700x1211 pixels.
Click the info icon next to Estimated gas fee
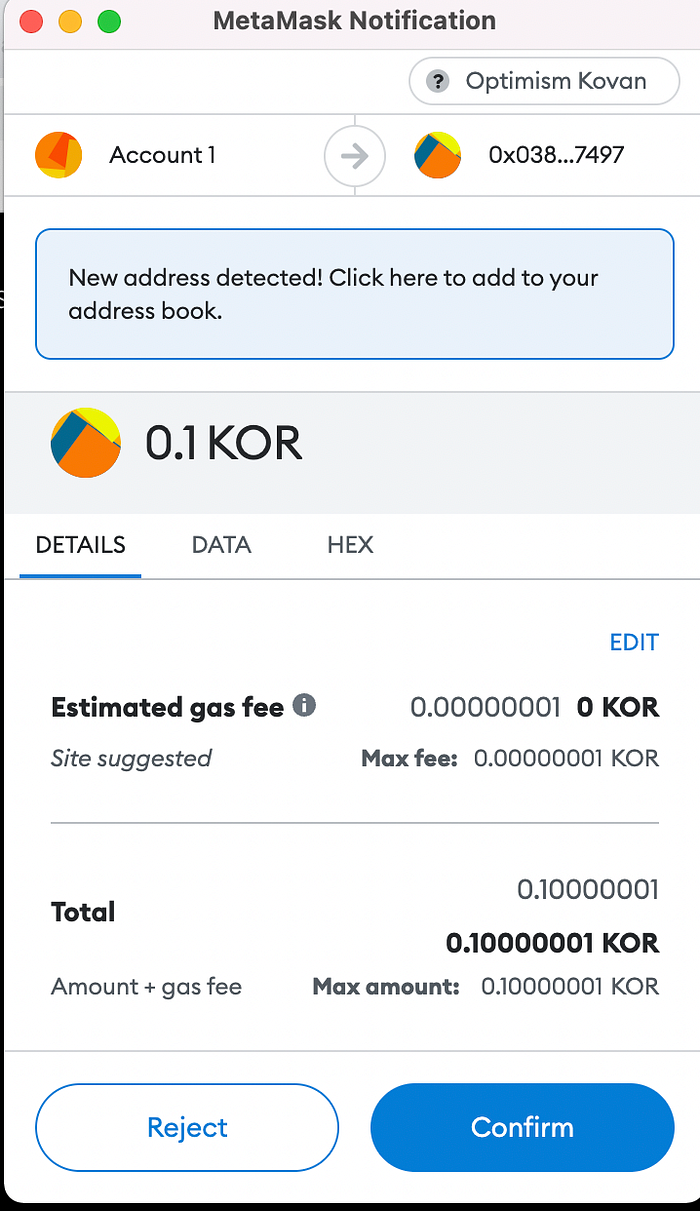click(304, 706)
